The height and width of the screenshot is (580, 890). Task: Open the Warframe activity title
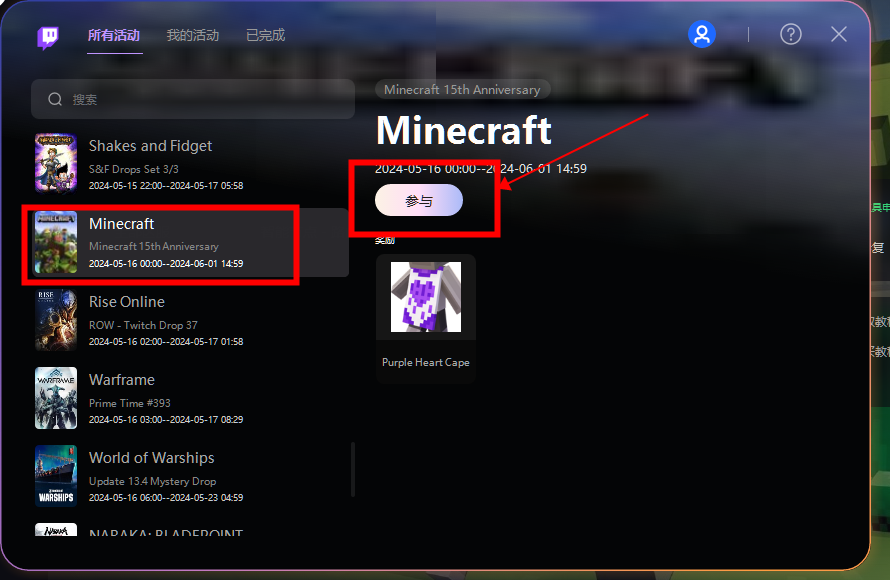(121, 380)
